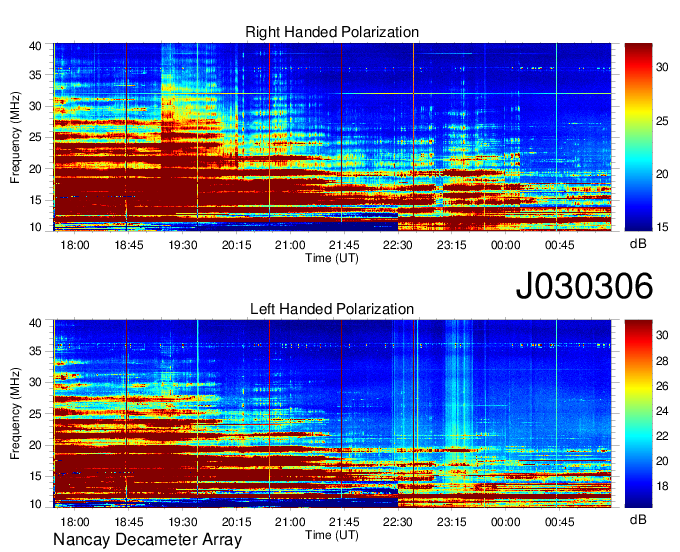Viewport: 680px width, 552px height.
Task: Click 18 dB label on left-handed color bar
Action: click(662, 486)
